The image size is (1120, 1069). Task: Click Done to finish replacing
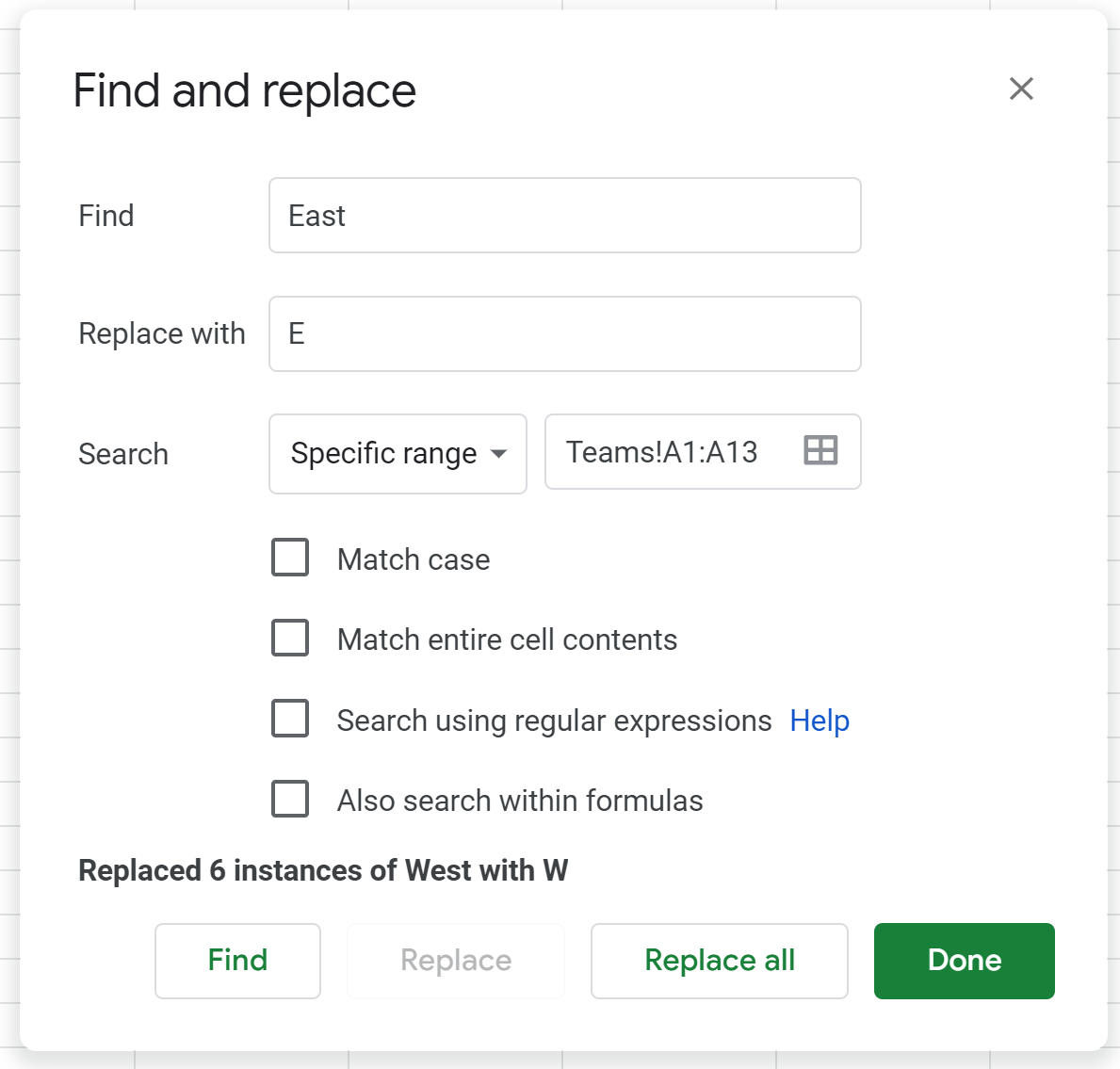(x=964, y=961)
